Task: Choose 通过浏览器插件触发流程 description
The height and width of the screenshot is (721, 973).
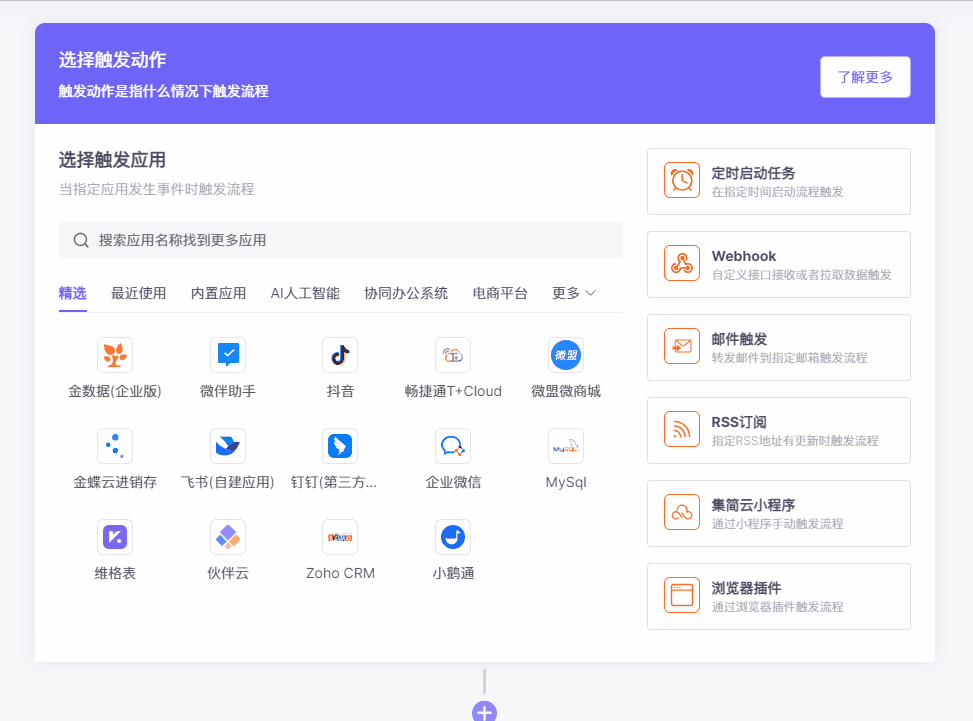Action: (x=778, y=607)
